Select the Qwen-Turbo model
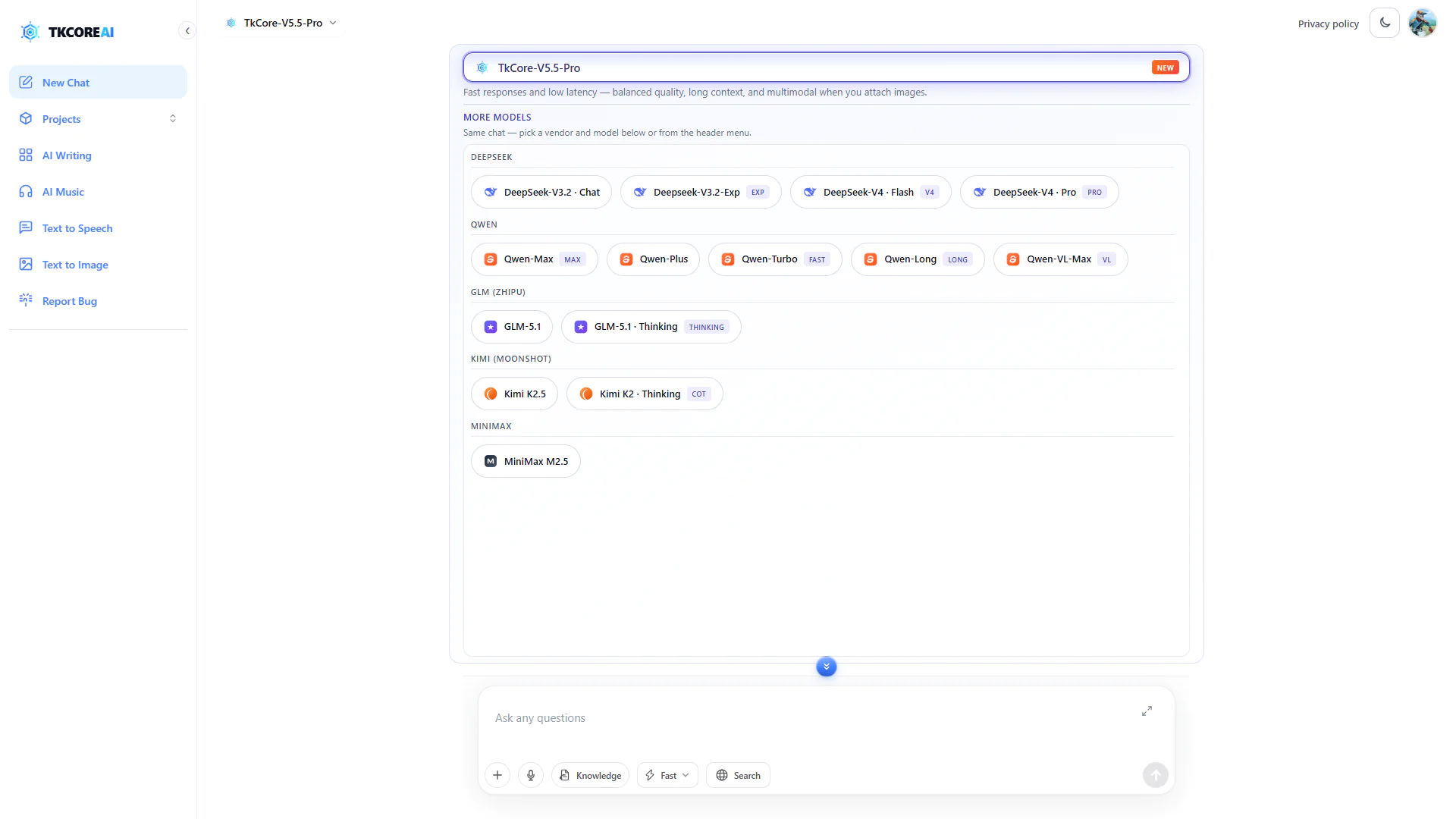 coord(775,259)
